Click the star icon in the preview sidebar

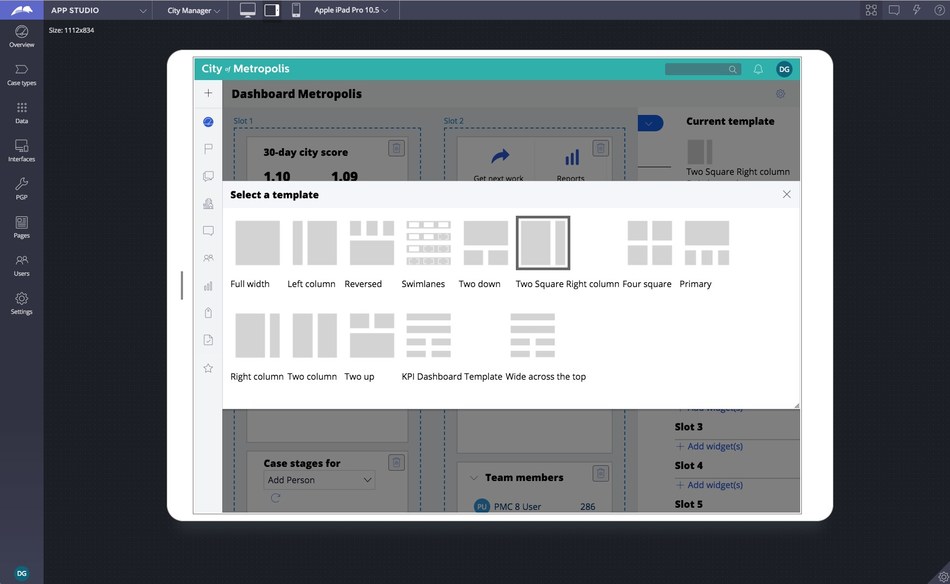(207, 368)
